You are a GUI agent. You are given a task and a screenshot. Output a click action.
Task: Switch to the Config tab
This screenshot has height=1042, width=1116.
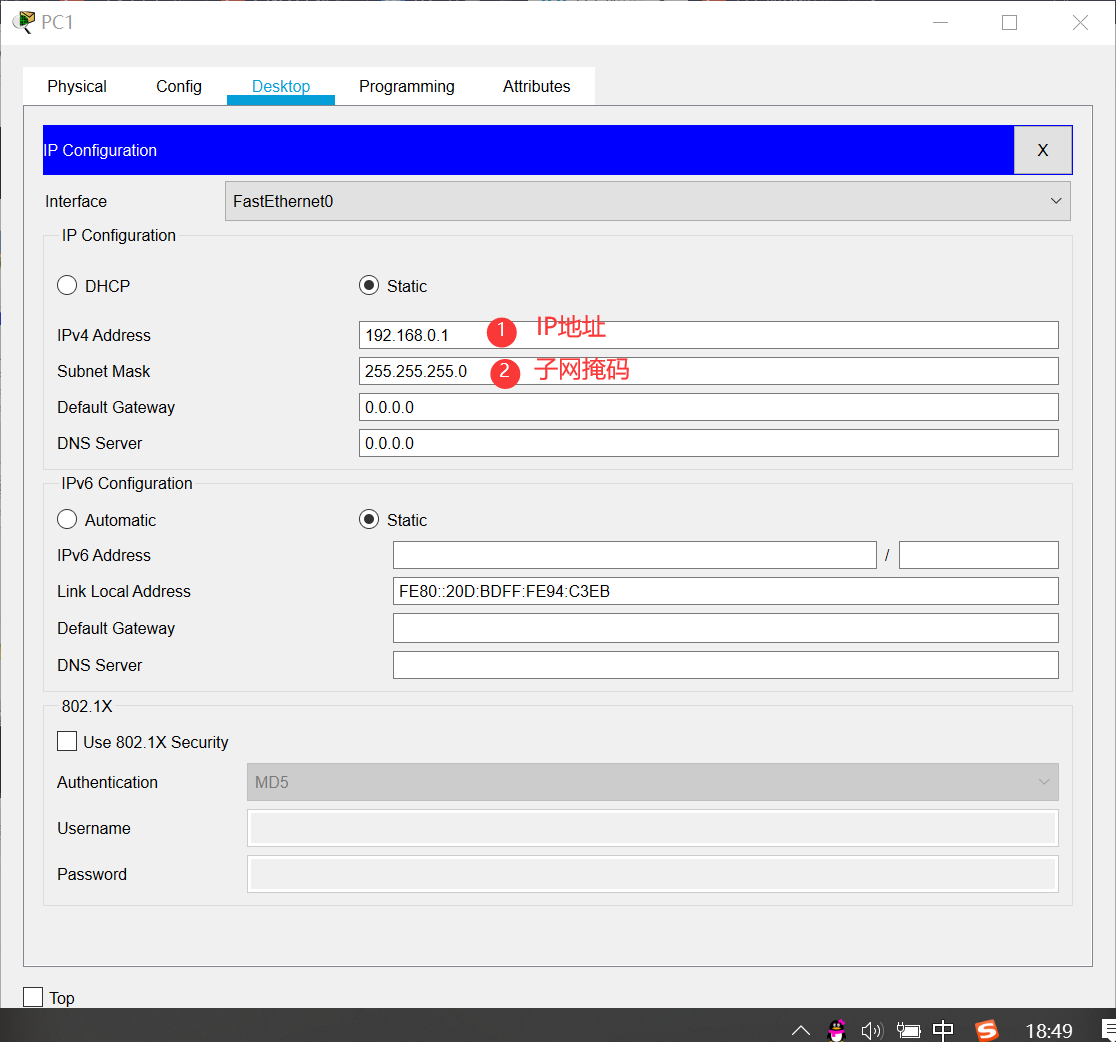coord(178,86)
